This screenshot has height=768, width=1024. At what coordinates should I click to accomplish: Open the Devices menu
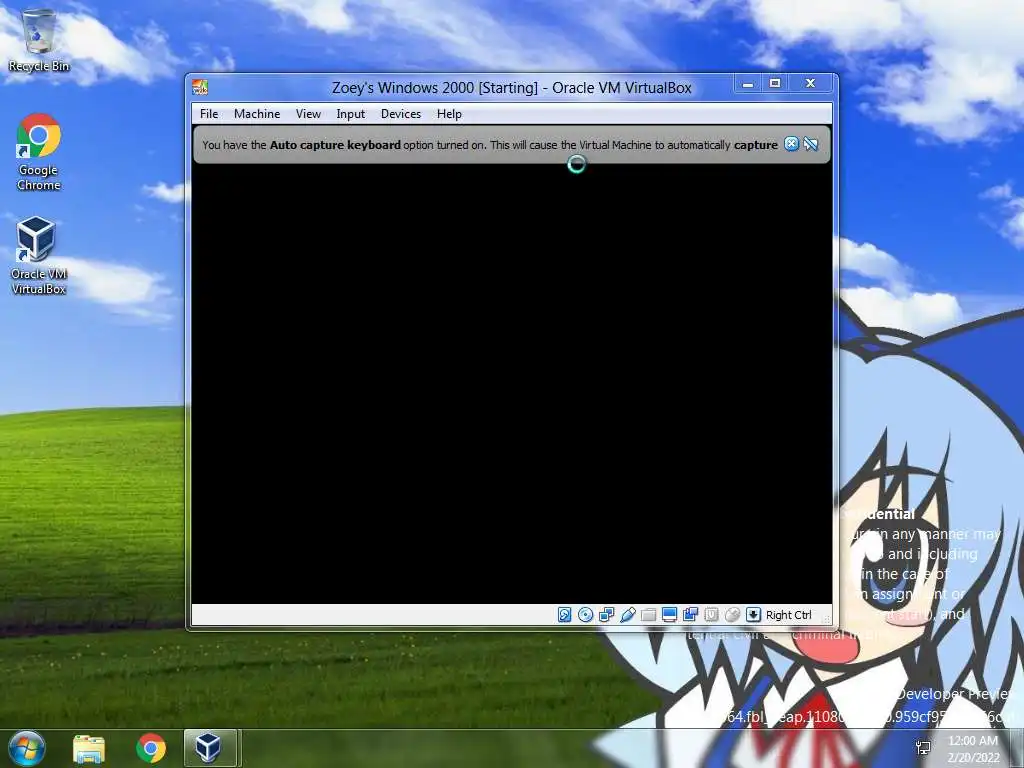click(400, 114)
